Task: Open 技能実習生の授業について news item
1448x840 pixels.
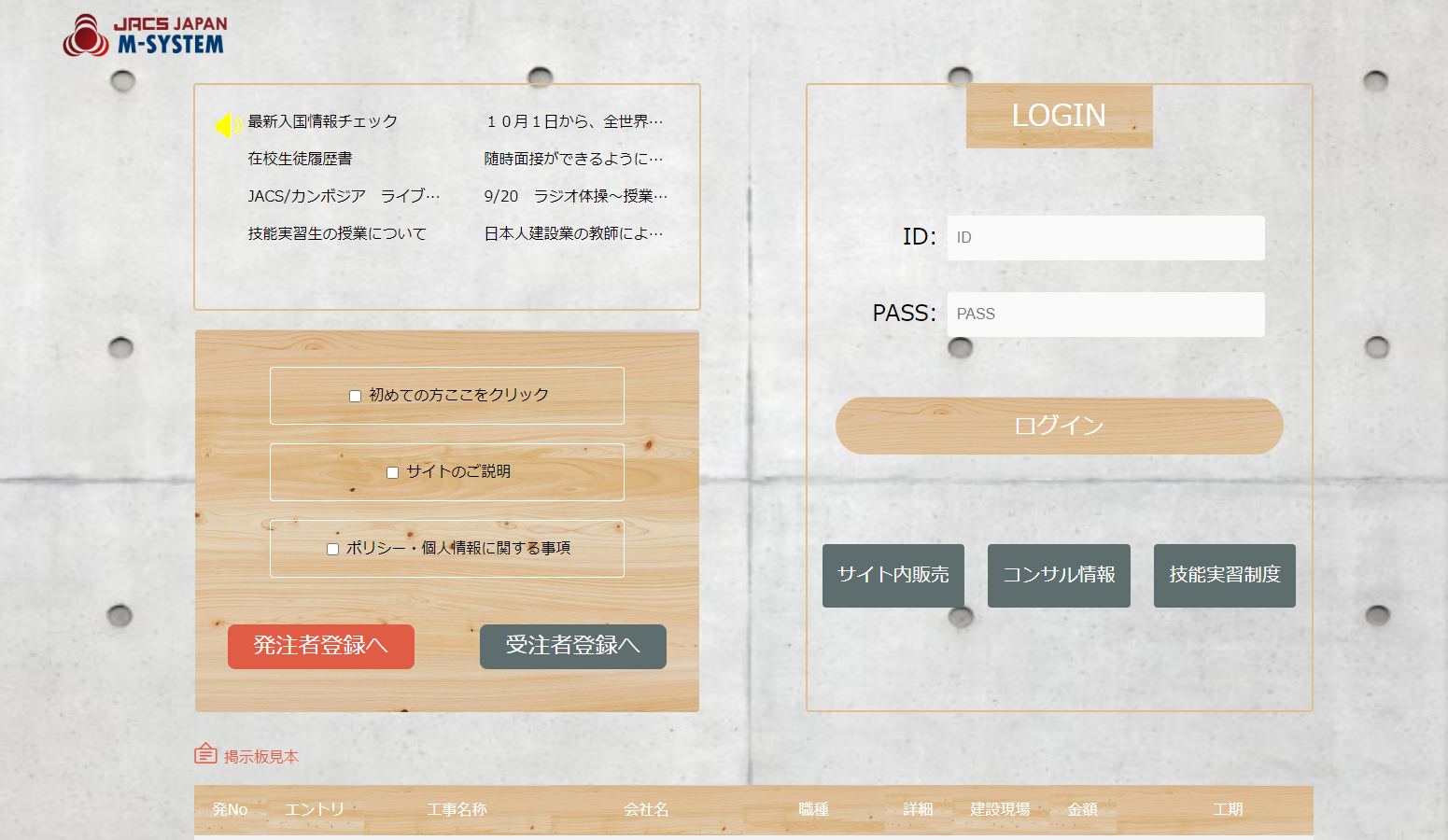Action: pyautogui.click(x=337, y=233)
